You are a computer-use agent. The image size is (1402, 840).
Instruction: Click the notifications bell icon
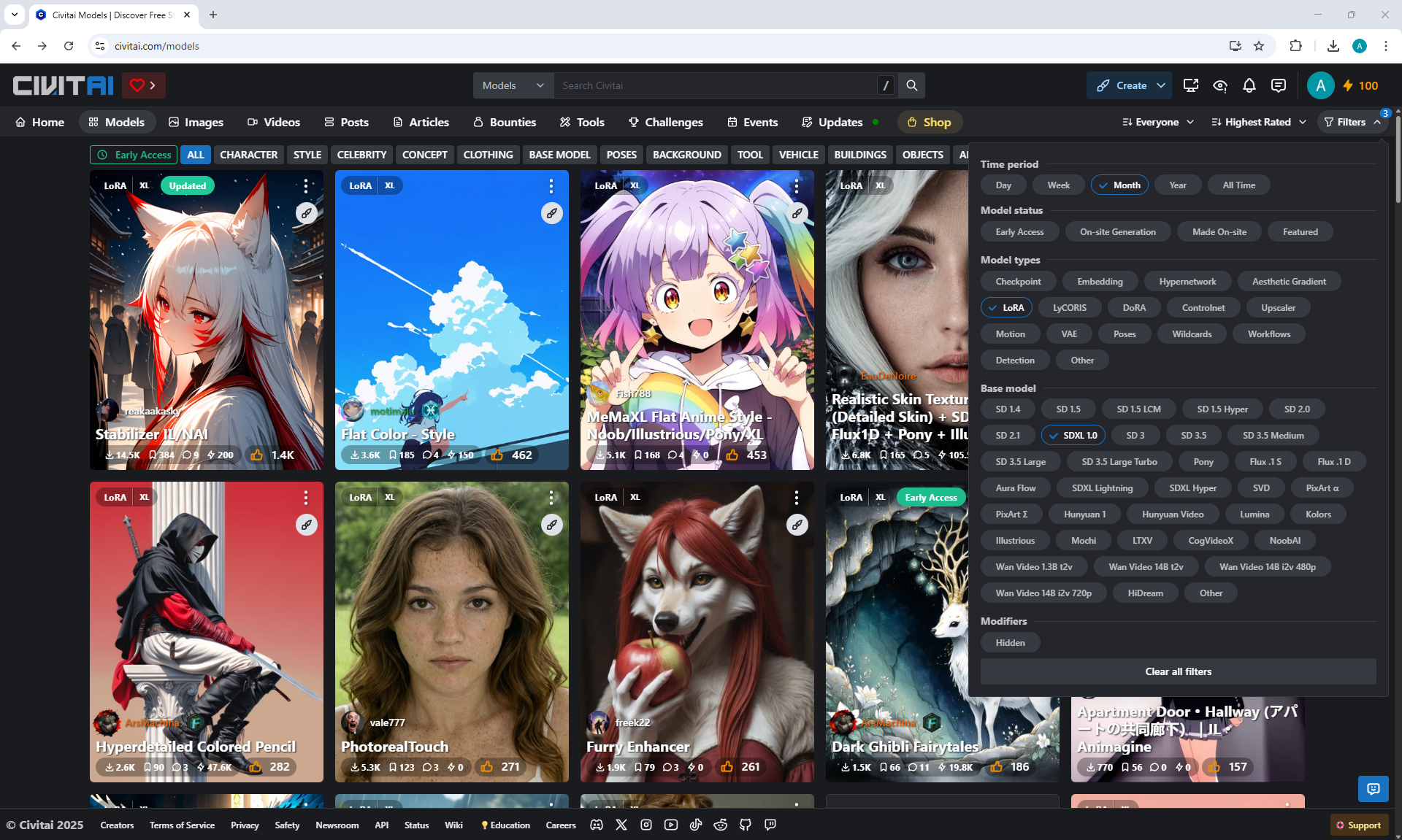coord(1249,85)
